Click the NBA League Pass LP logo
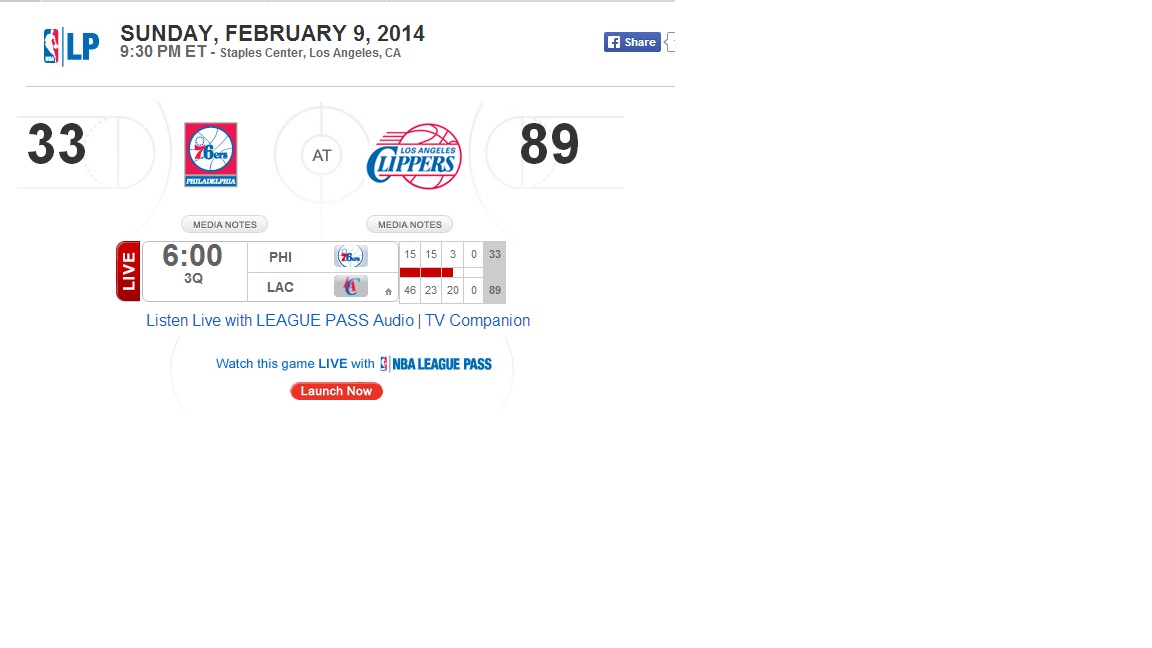The image size is (1152, 648). (71, 46)
